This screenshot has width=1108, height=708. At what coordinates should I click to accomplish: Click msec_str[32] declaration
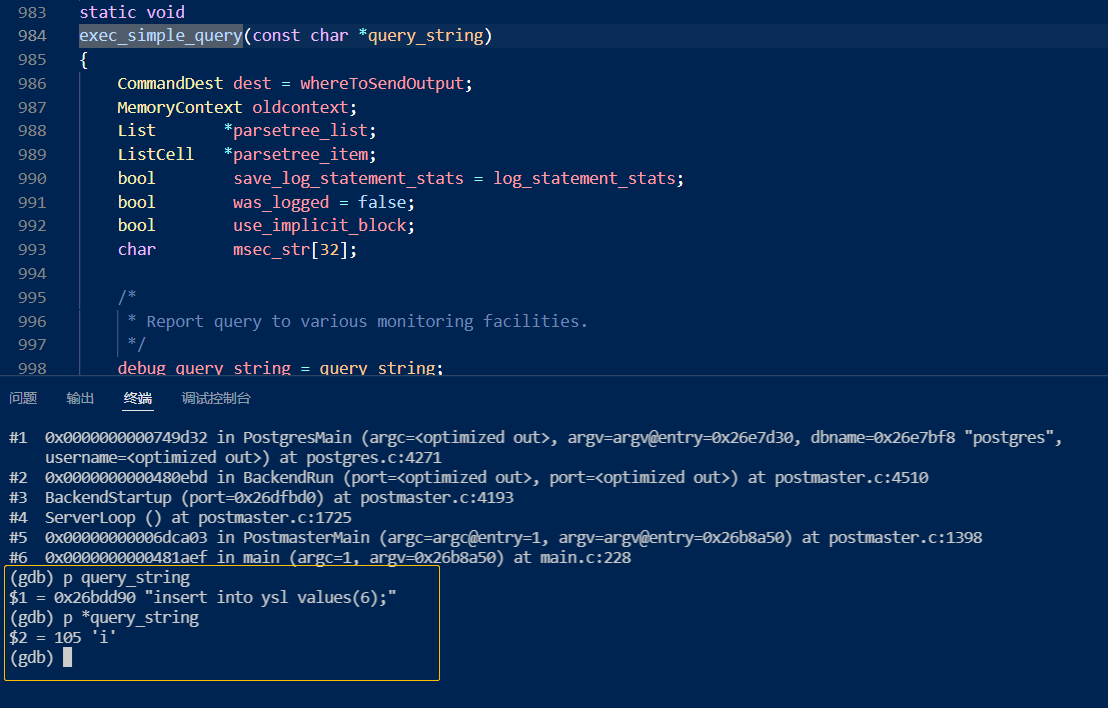pos(294,250)
